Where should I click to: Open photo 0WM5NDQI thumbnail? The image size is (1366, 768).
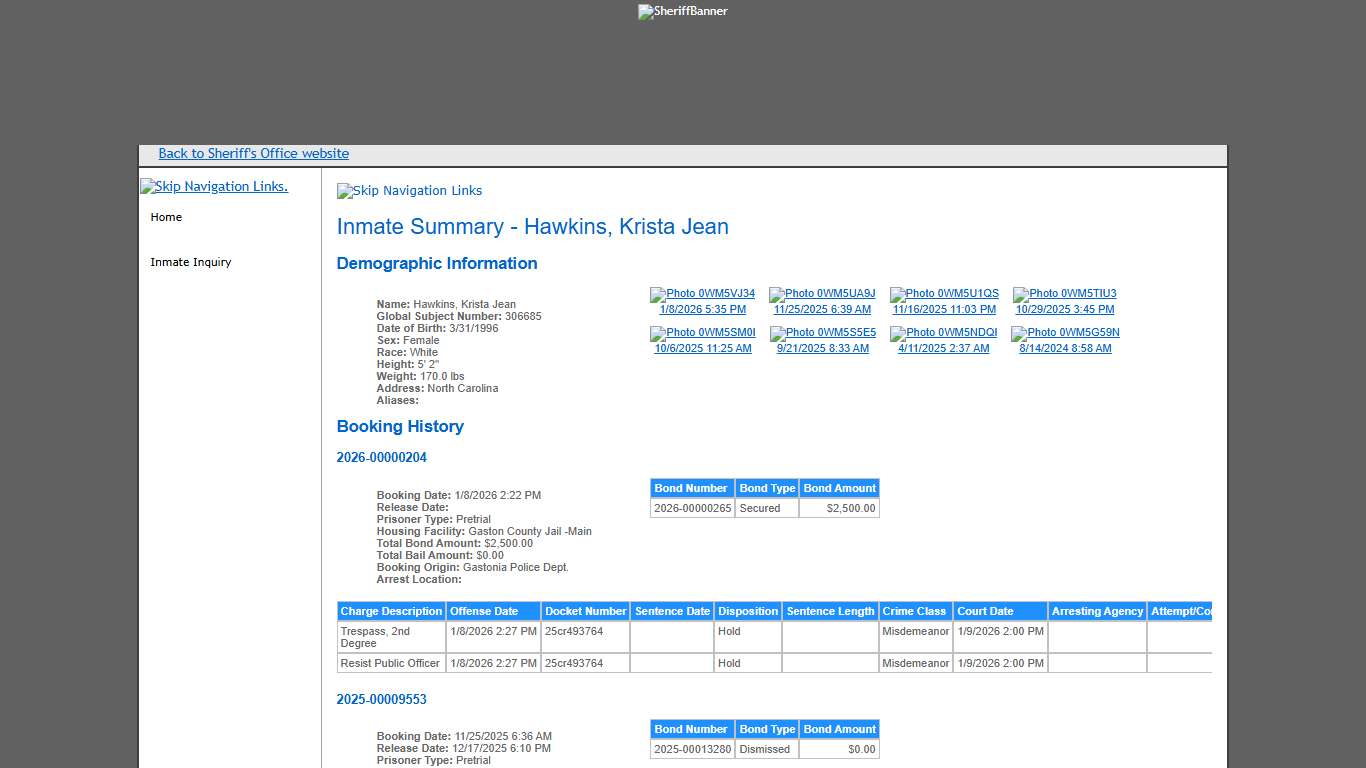click(x=943, y=333)
